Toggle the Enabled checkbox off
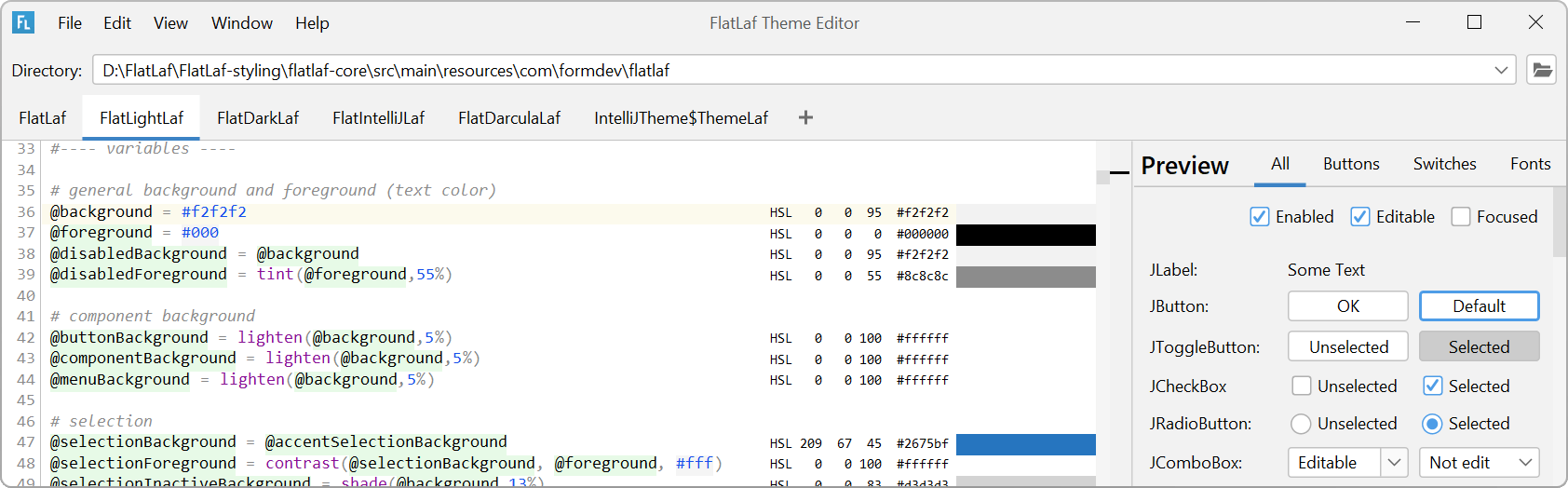1568x488 pixels. coord(1260,217)
